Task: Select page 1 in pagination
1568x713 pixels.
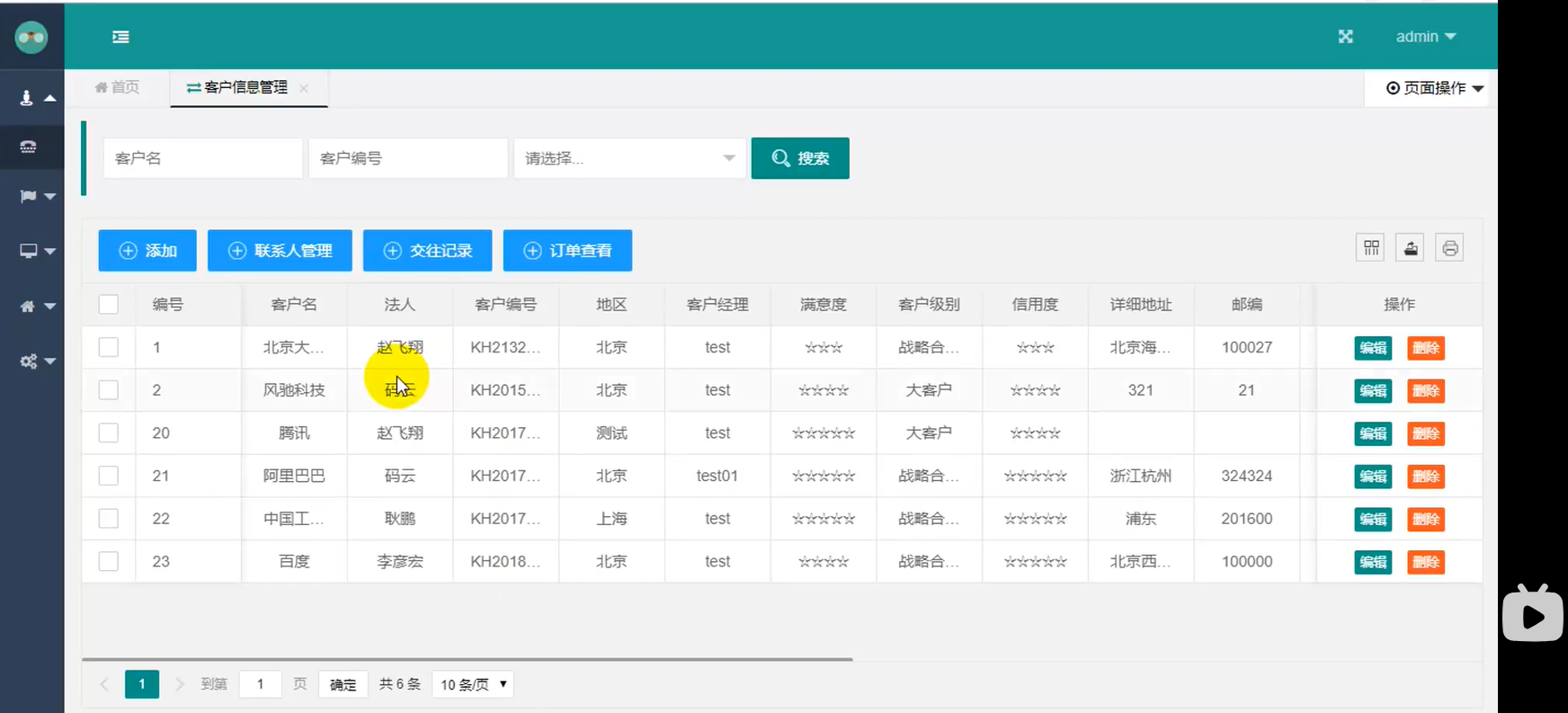Action: 142,684
